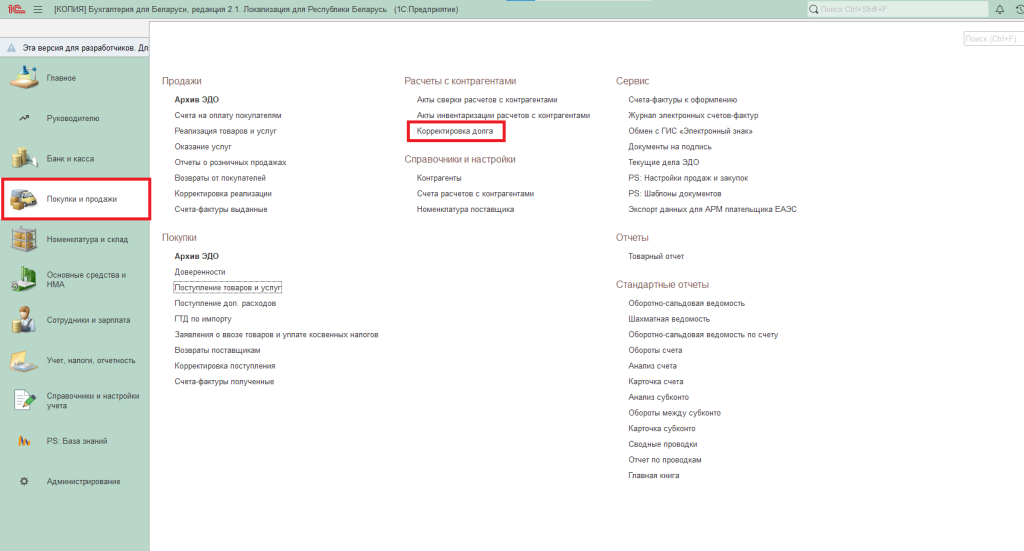Open the Товарный отчет link
The height and width of the screenshot is (551, 1024).
pyautogui.click(x=656, y=256)
